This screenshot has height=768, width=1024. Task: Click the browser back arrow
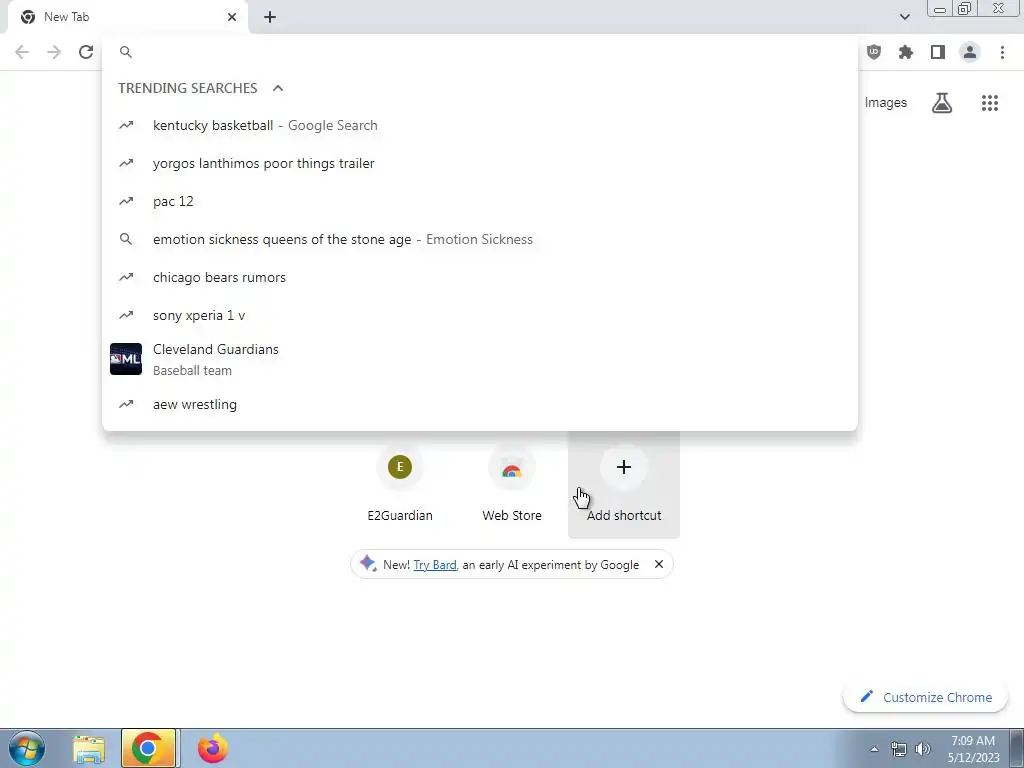point(22,52)
